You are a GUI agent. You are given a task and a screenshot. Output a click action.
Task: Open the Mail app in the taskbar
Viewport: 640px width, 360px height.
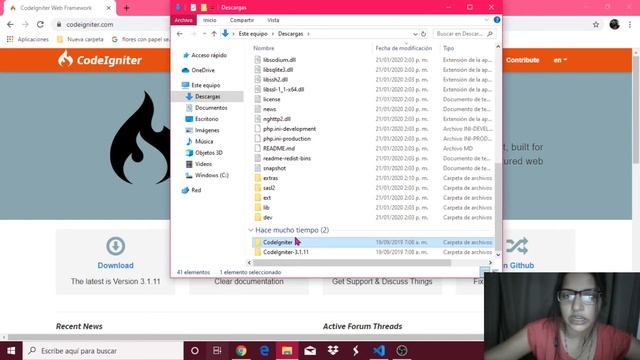pos(310,351)
